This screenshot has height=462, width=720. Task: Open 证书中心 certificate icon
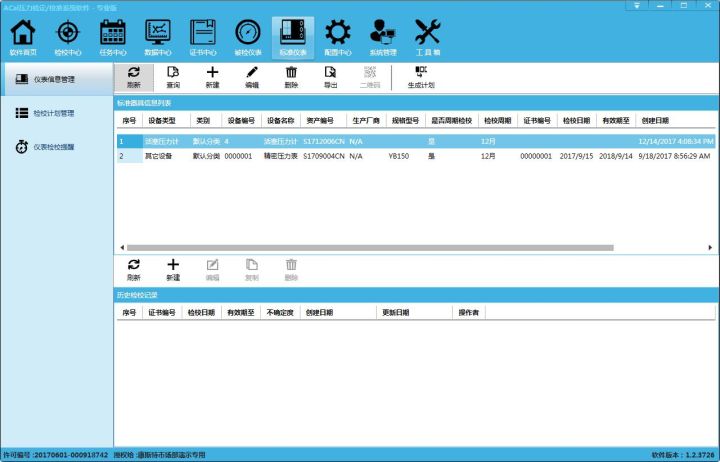(203, 36)
